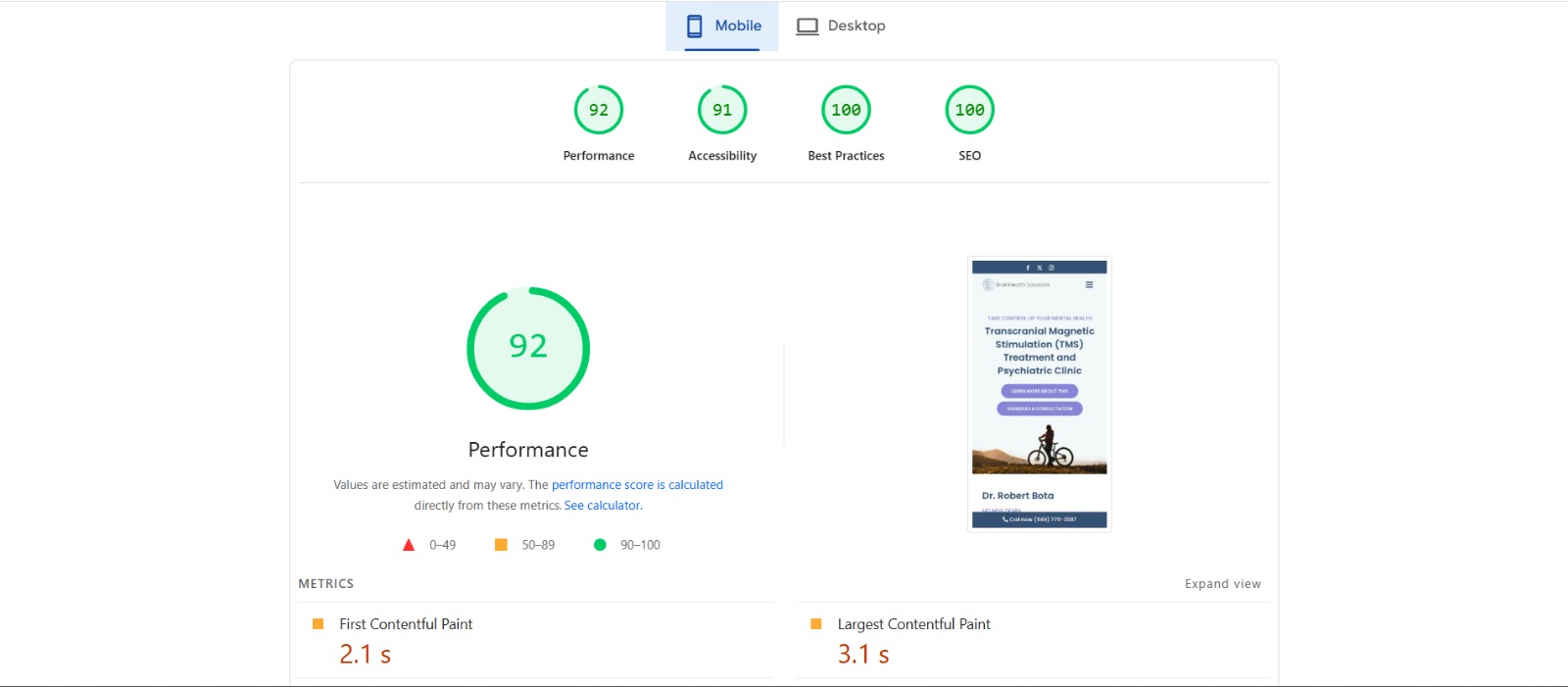
Task: Click the 3.1 s Largest Contentful Paint value
Action: (x=863, y=655)
